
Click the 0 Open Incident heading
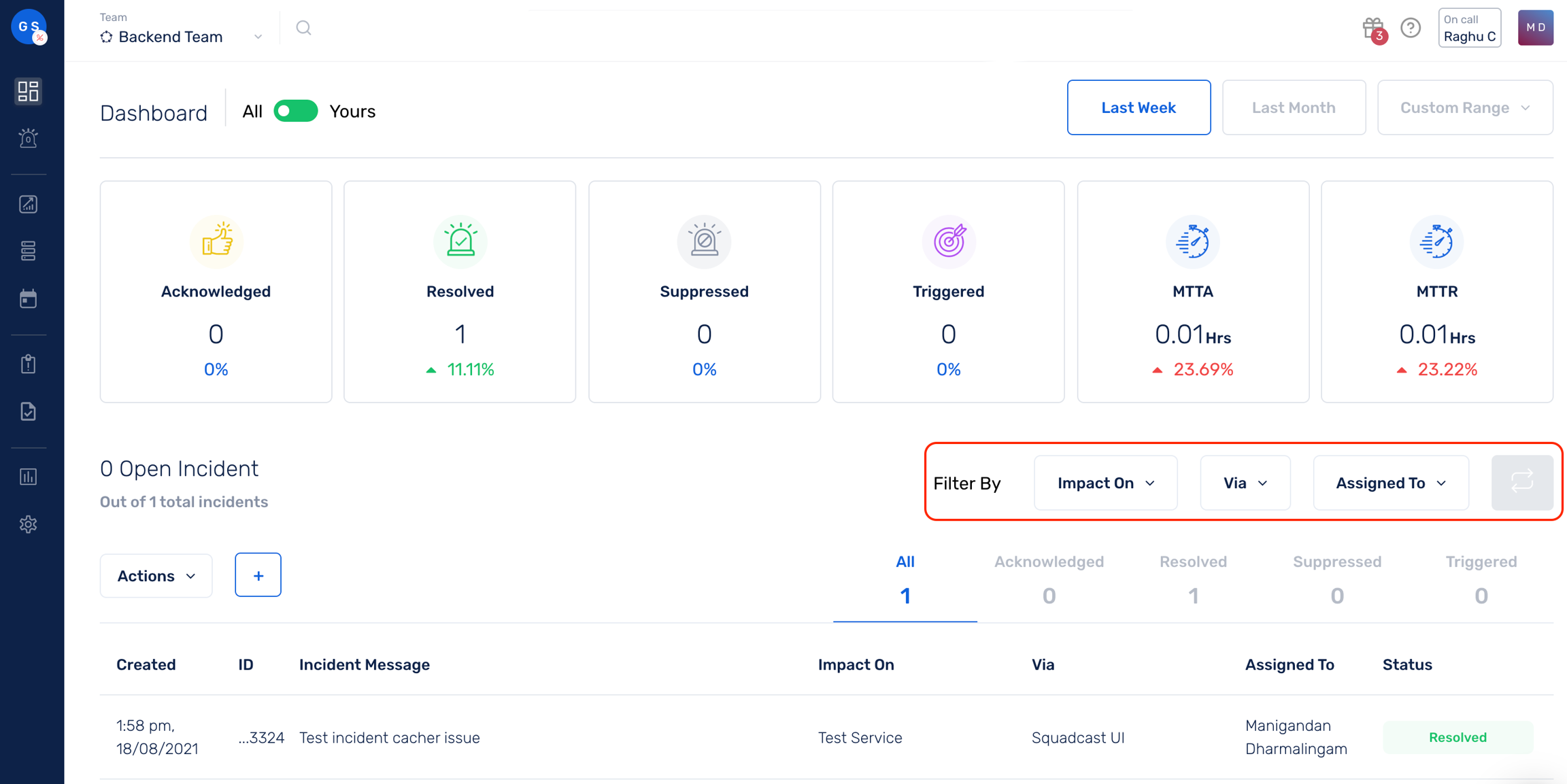click(x=179, y=468)
